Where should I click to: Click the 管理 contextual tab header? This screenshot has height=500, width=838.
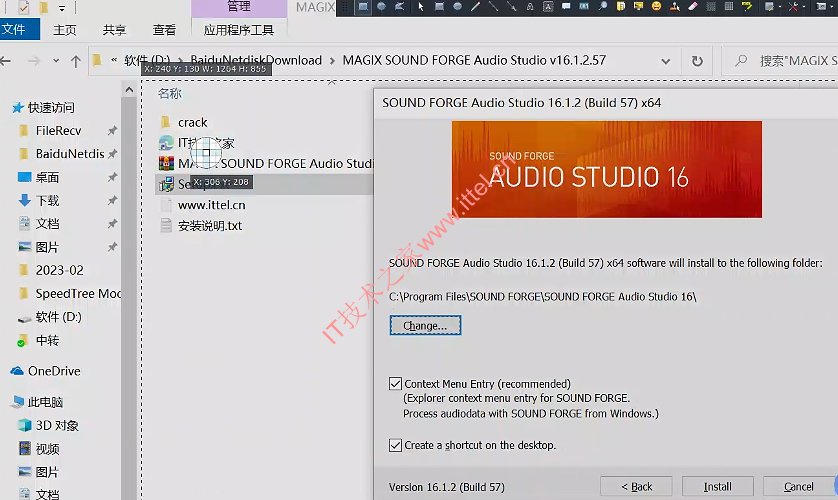(x=239, y=7)
